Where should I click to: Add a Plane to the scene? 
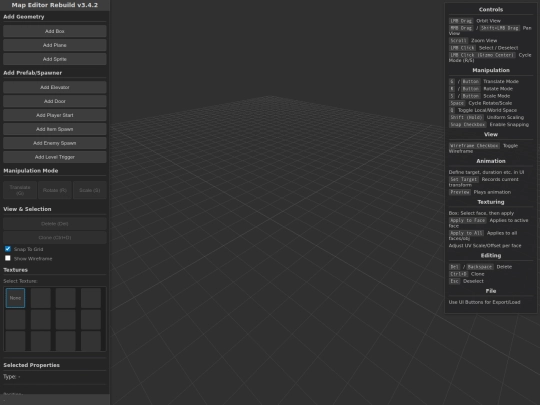click(x=55, y=45)
